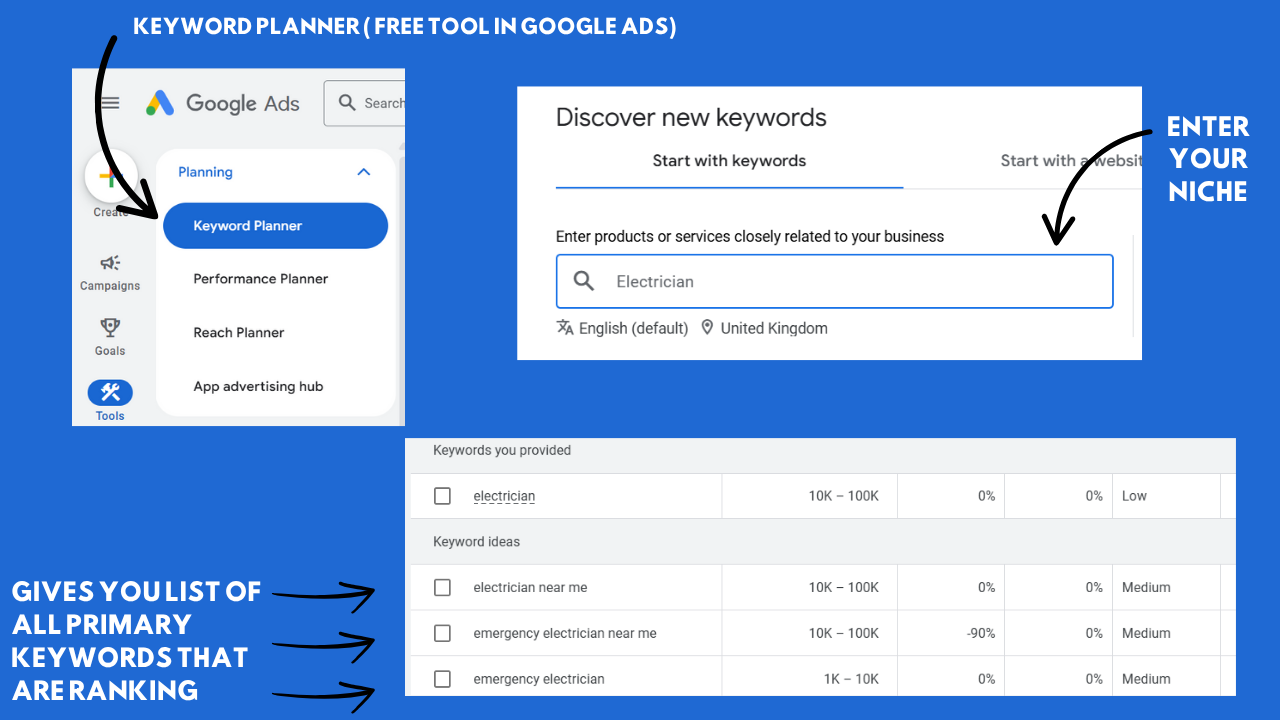This screenshot has width=1280, height=720.
Task: Open the Campaigns megaphone icon
Action: click(110, 263)
